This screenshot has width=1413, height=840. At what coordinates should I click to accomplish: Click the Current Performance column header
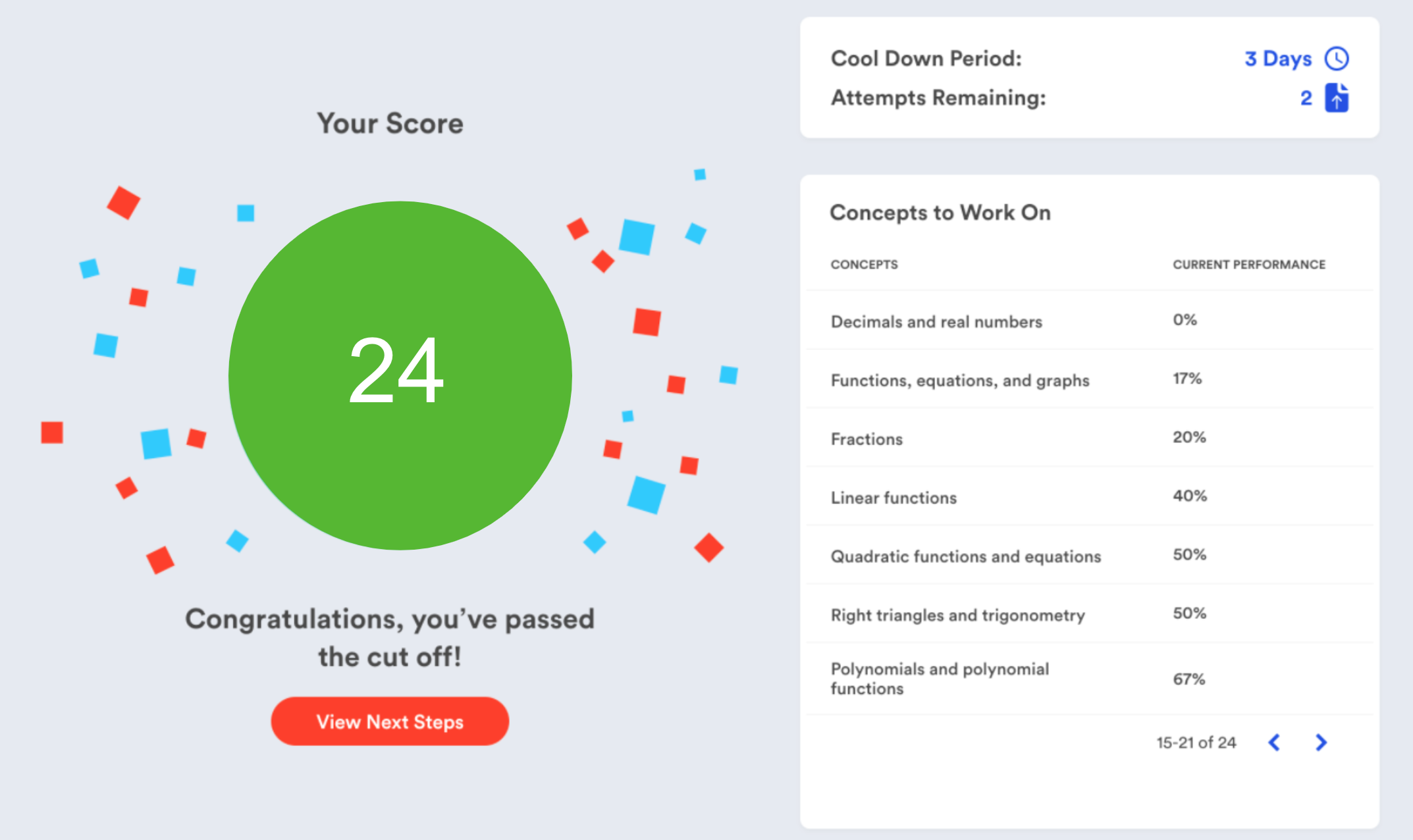coord(1248,265)
